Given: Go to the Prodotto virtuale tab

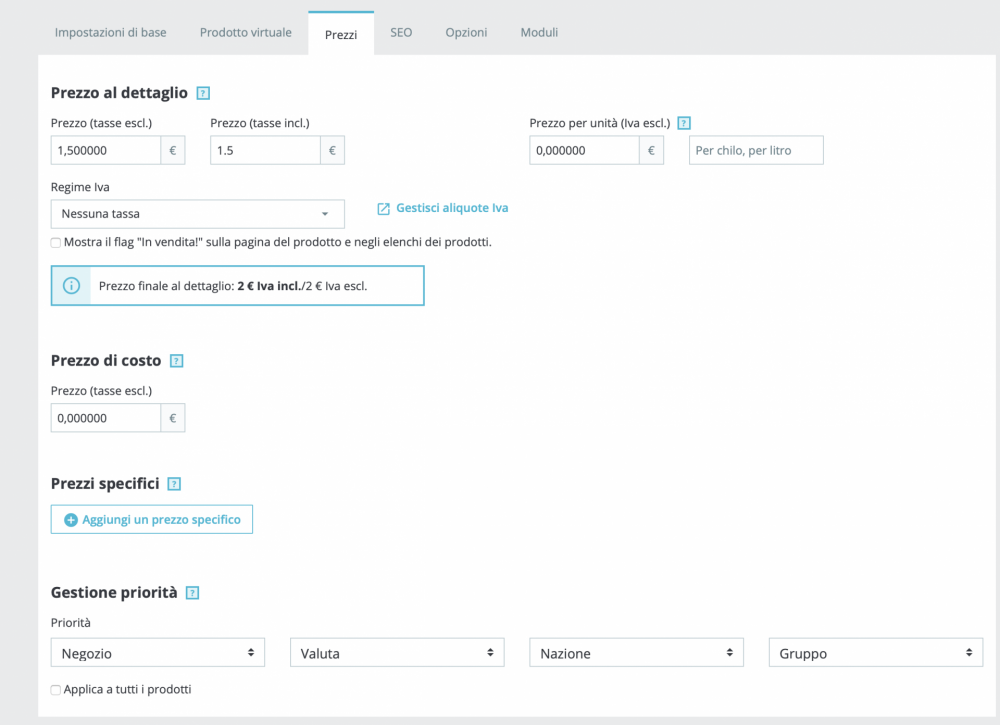Looking at the screenshot, I should pos(246,33).
